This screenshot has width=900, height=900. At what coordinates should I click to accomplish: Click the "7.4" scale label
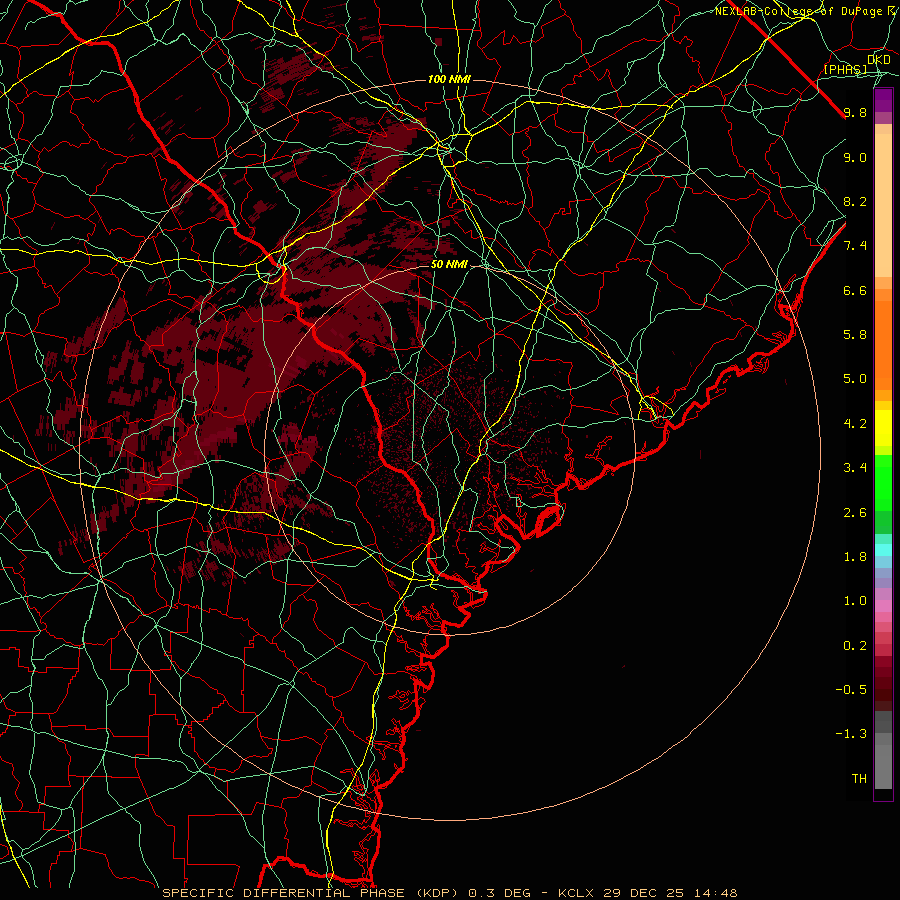(855, 246)
